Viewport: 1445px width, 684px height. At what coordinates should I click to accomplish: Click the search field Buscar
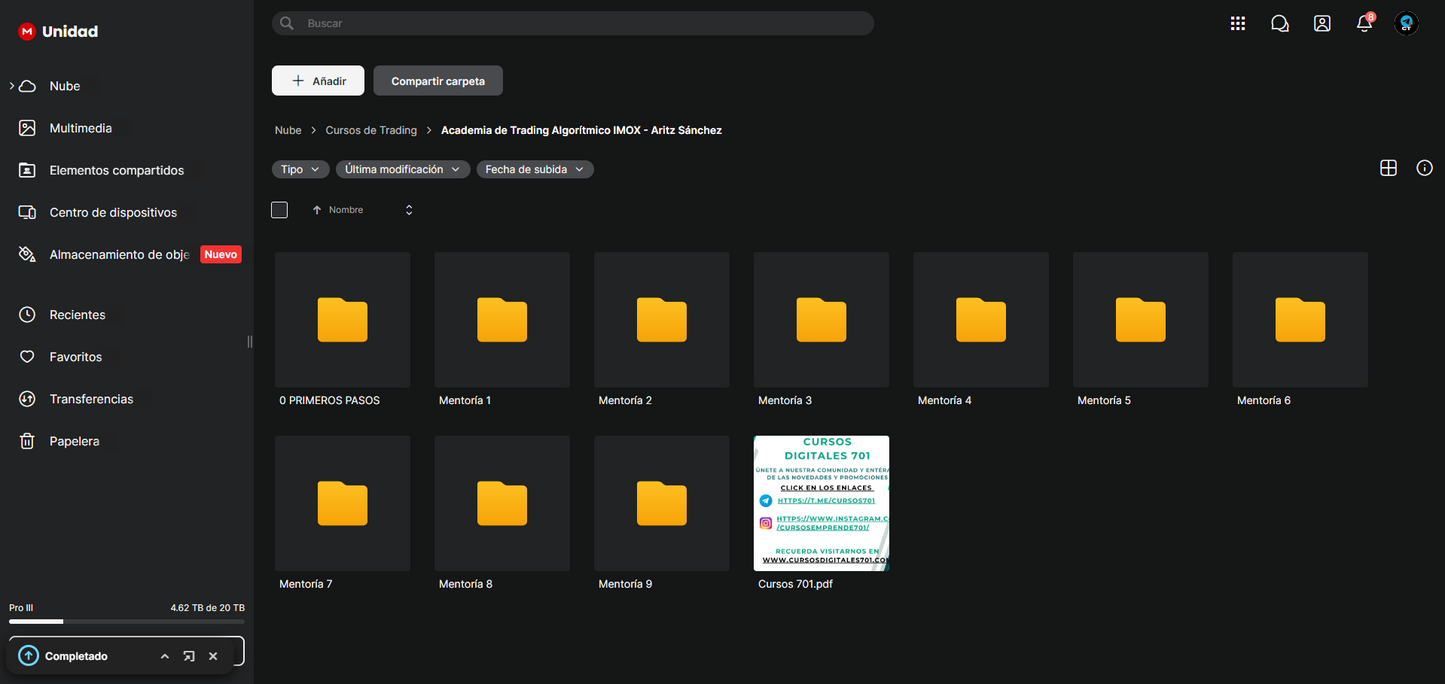click(573, 23)
